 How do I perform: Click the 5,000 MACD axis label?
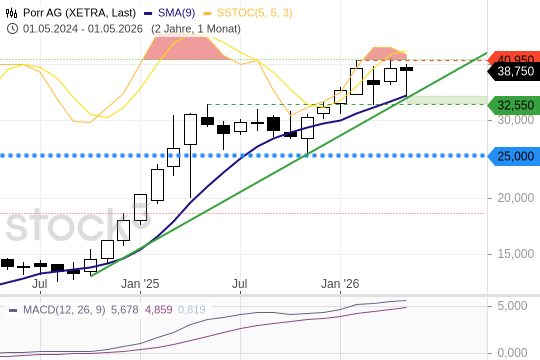(x=512, y=306)
